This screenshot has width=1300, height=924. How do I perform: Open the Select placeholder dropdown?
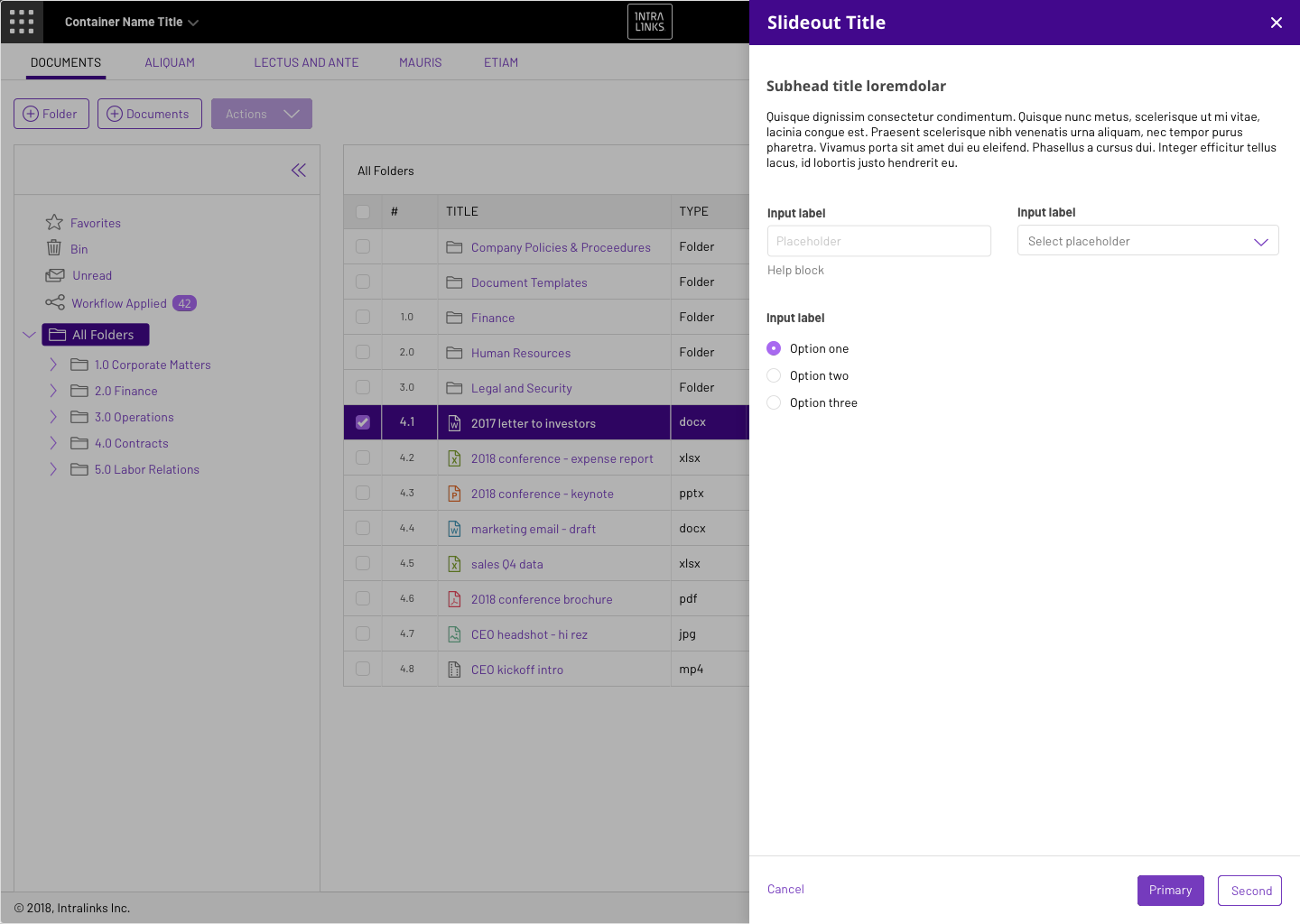click(1148, 241)
